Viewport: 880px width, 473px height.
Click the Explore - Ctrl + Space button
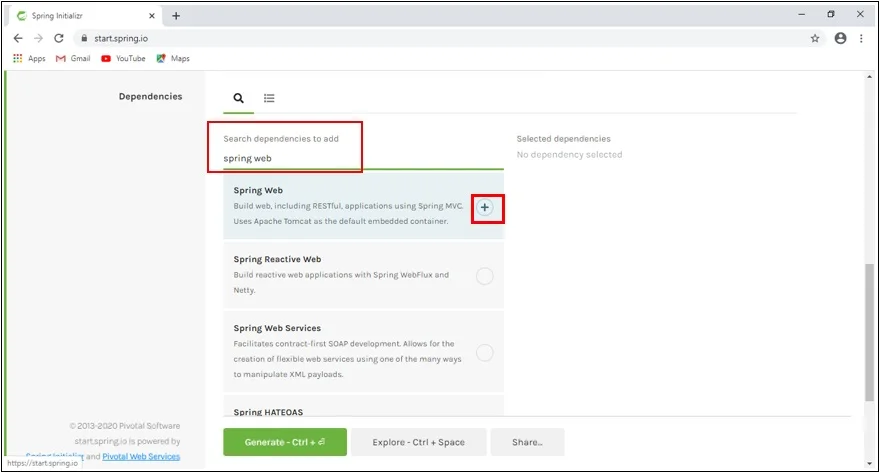pyautogui.click(x=419, y=442)
